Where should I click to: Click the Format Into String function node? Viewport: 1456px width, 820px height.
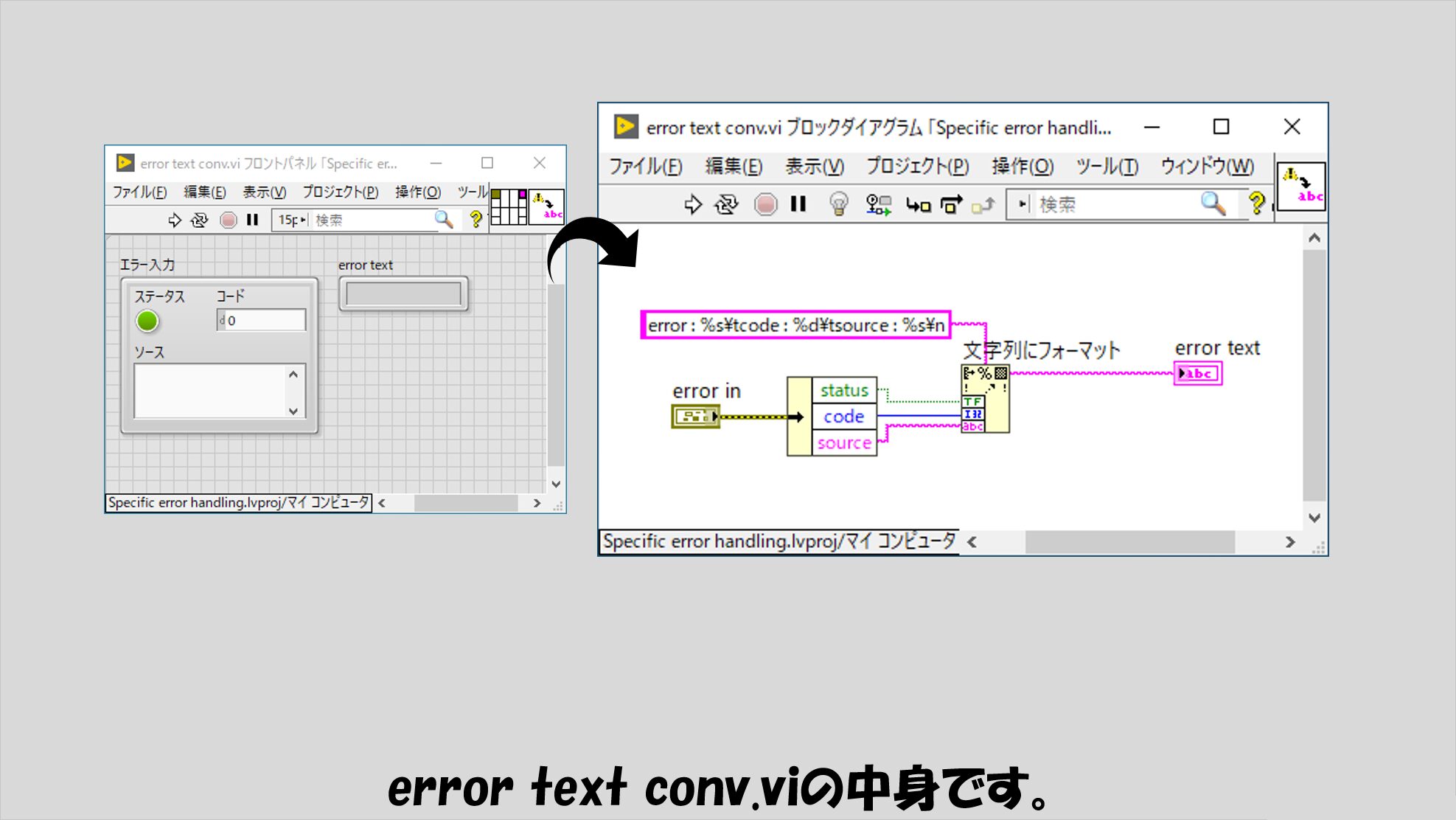(x=985, y=398)
